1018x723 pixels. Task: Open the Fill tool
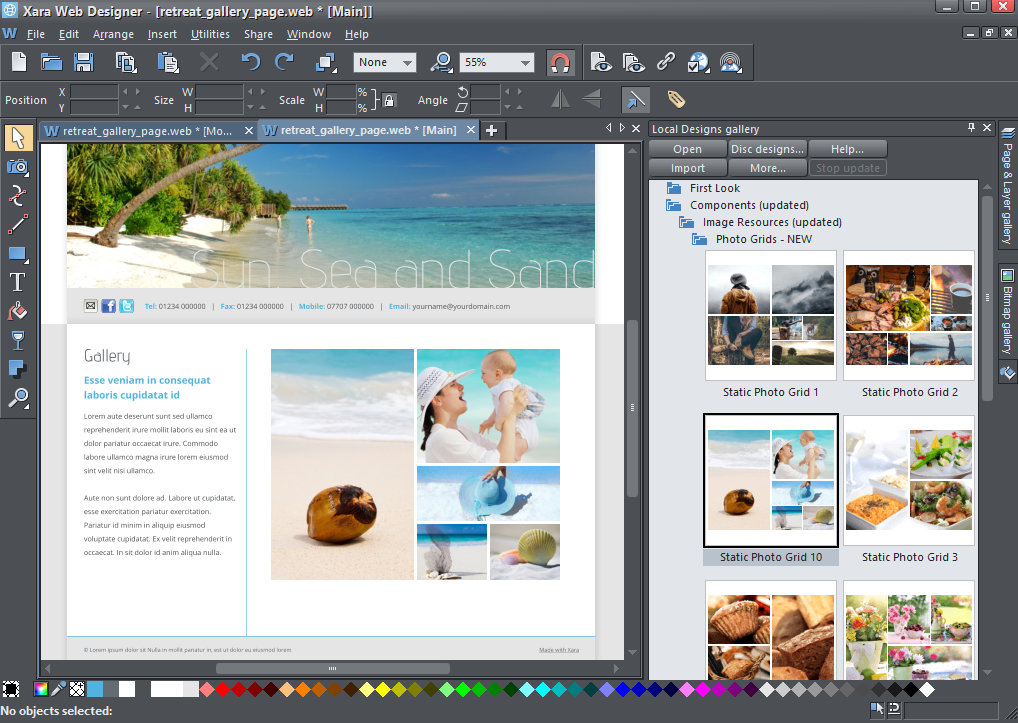18,311
